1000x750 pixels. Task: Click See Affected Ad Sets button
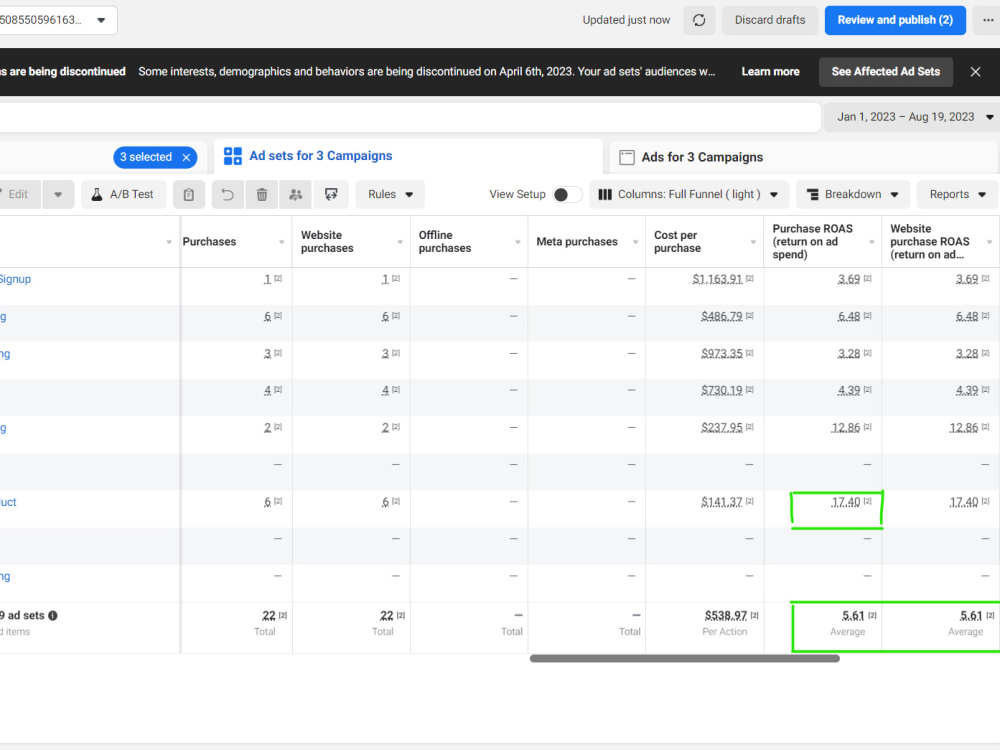click(x=885, y=71)
